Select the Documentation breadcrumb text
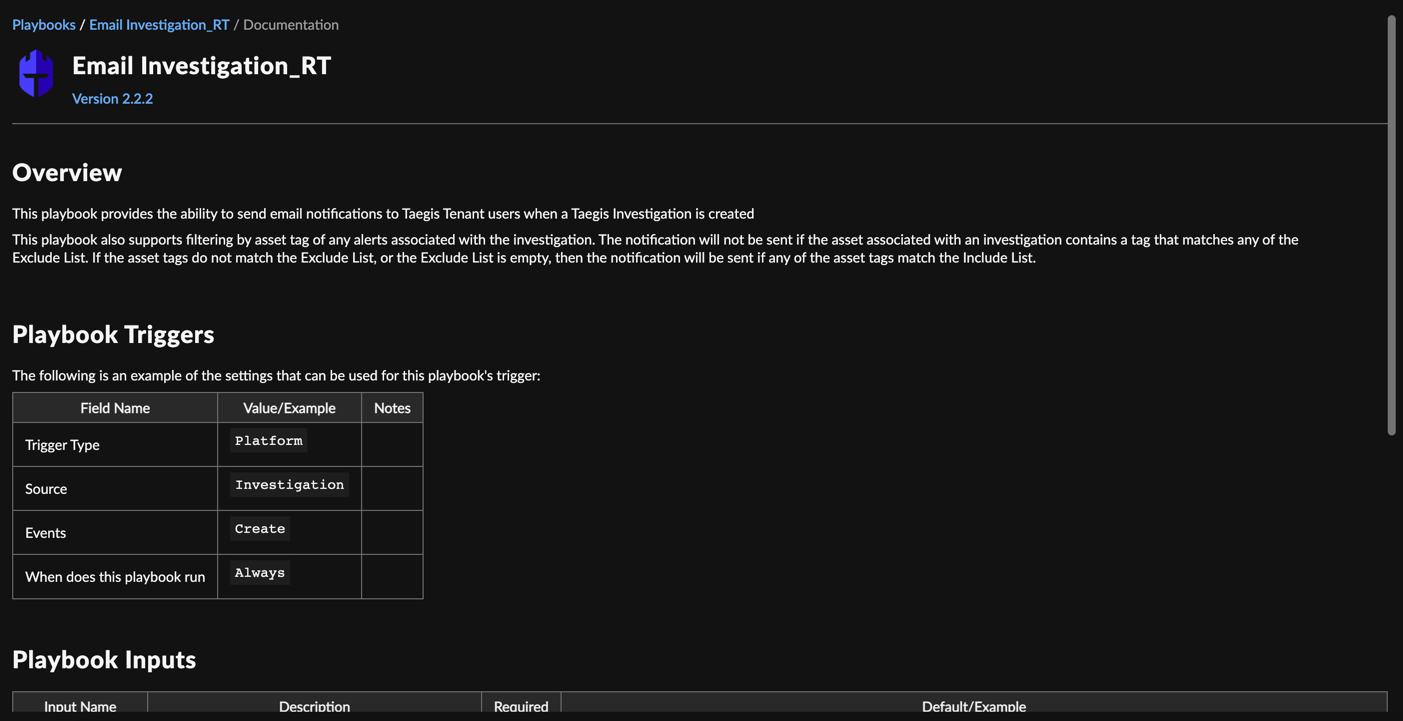 click(291, 24)
